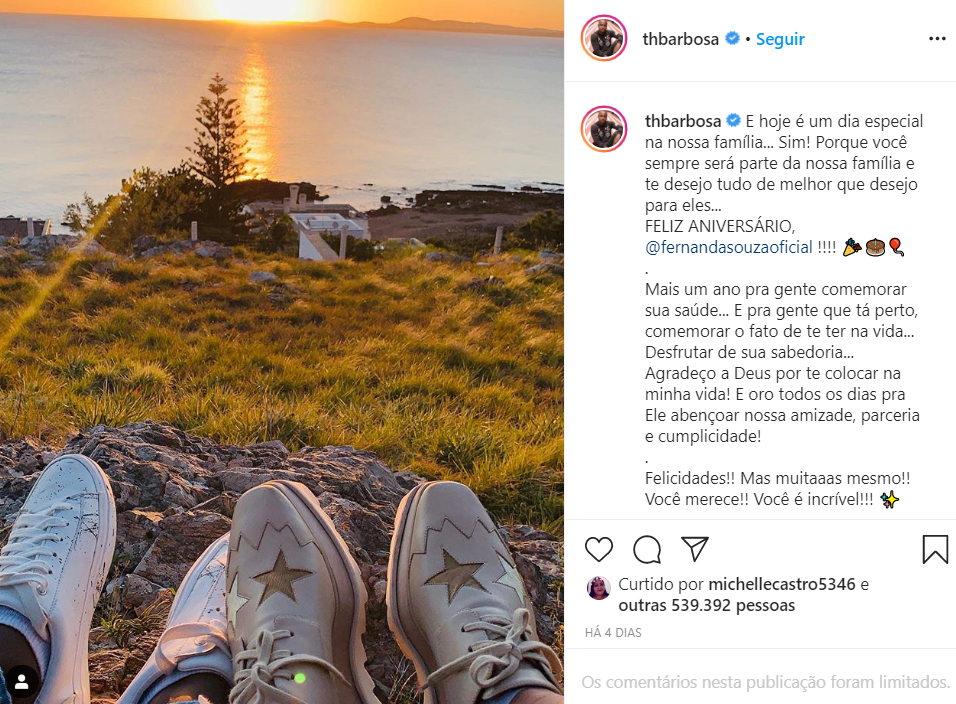Open the three-dot more options menu
Image resolution: width=956 pixels, height=704 pixels.
(937, 38)
